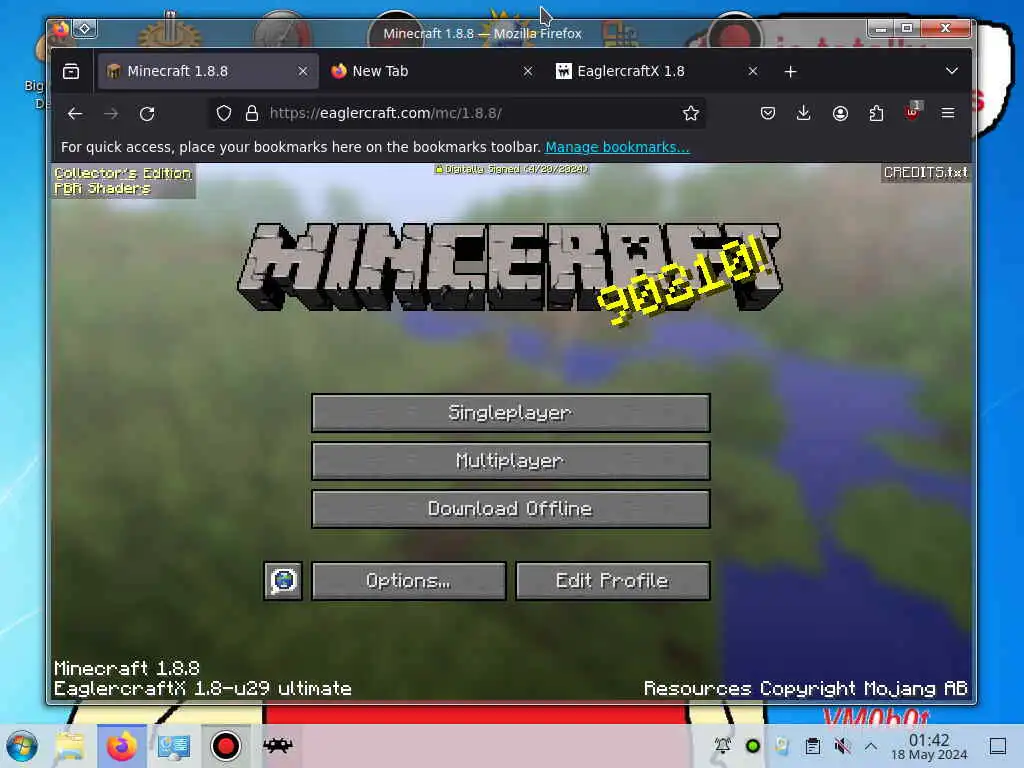
Task: Click the show desktop button
Action: pos(998,746)
